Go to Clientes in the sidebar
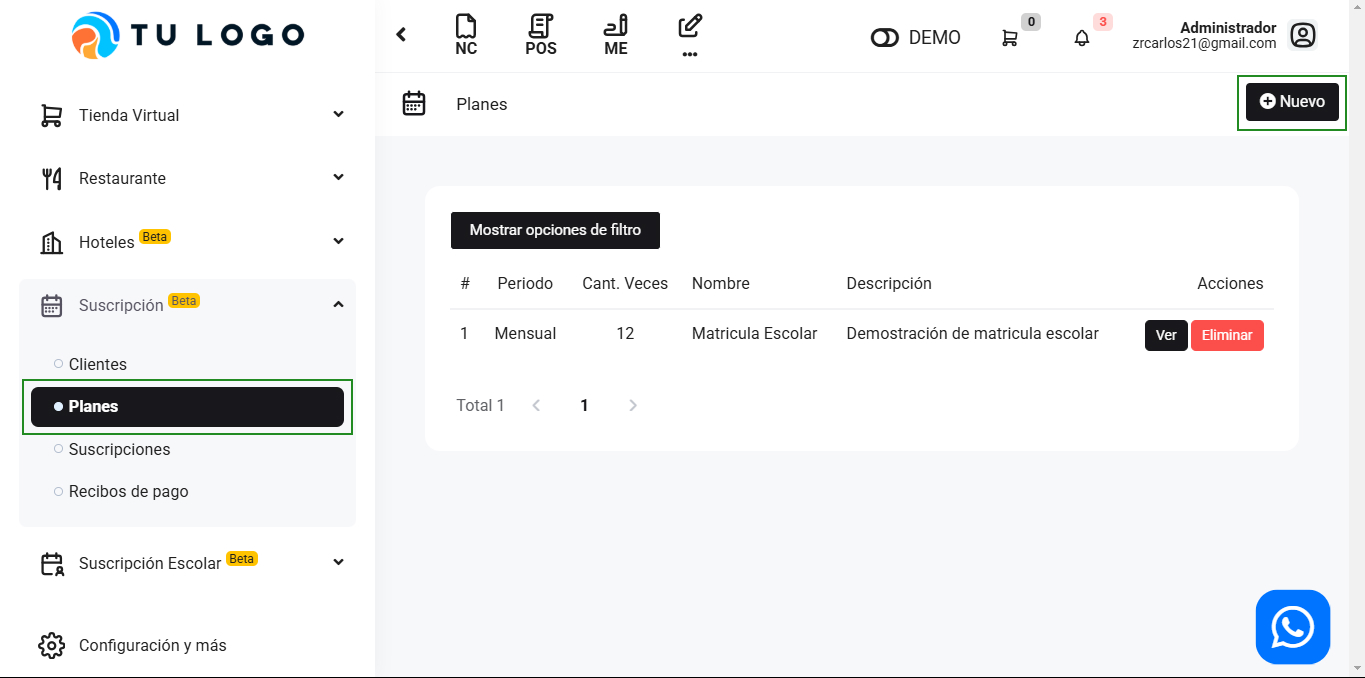Screen dimensions: 1365x678 98,364
